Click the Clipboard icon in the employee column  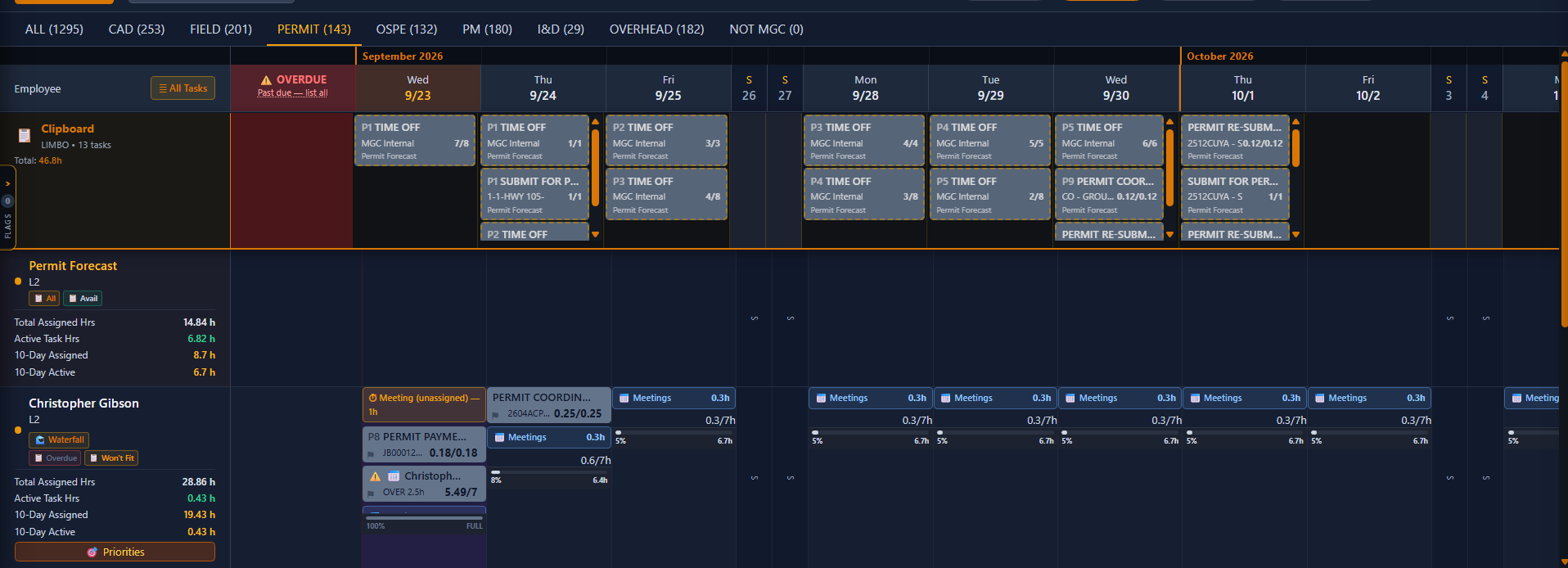point(25,136)
